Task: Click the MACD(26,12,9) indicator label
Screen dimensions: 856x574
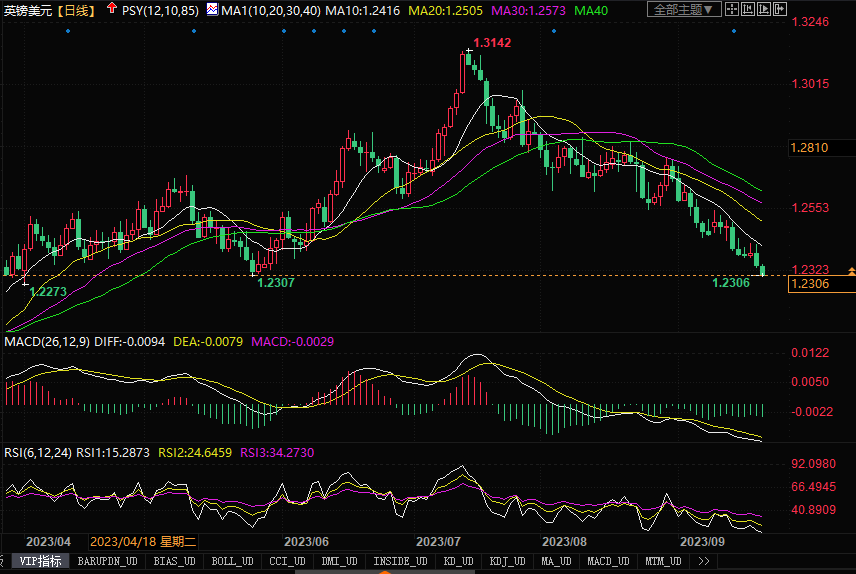Action: 47,342
